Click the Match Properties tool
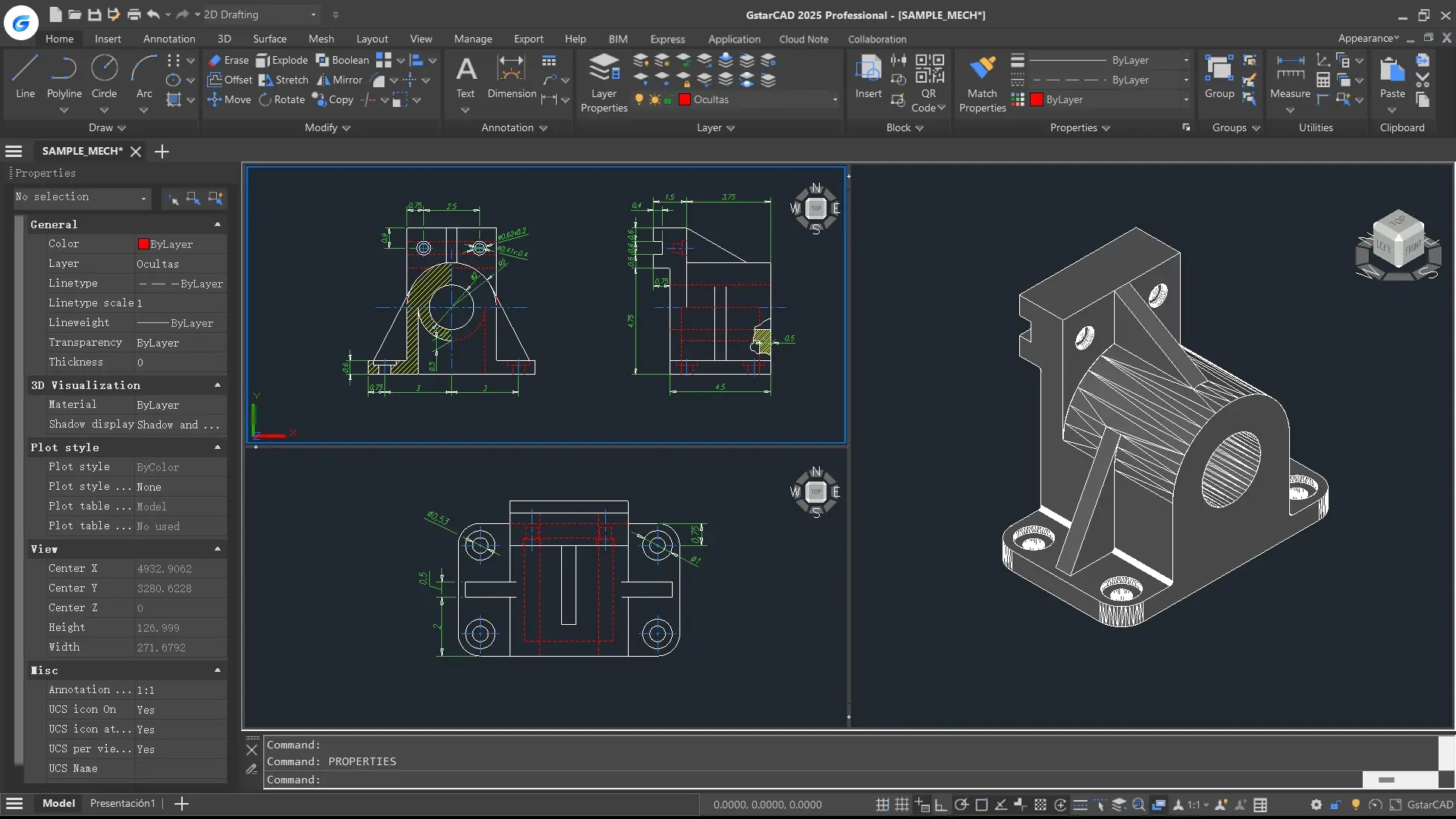The height and width of the screenshot is (819, 1456). pyautogui.click(x=981, y=80)
